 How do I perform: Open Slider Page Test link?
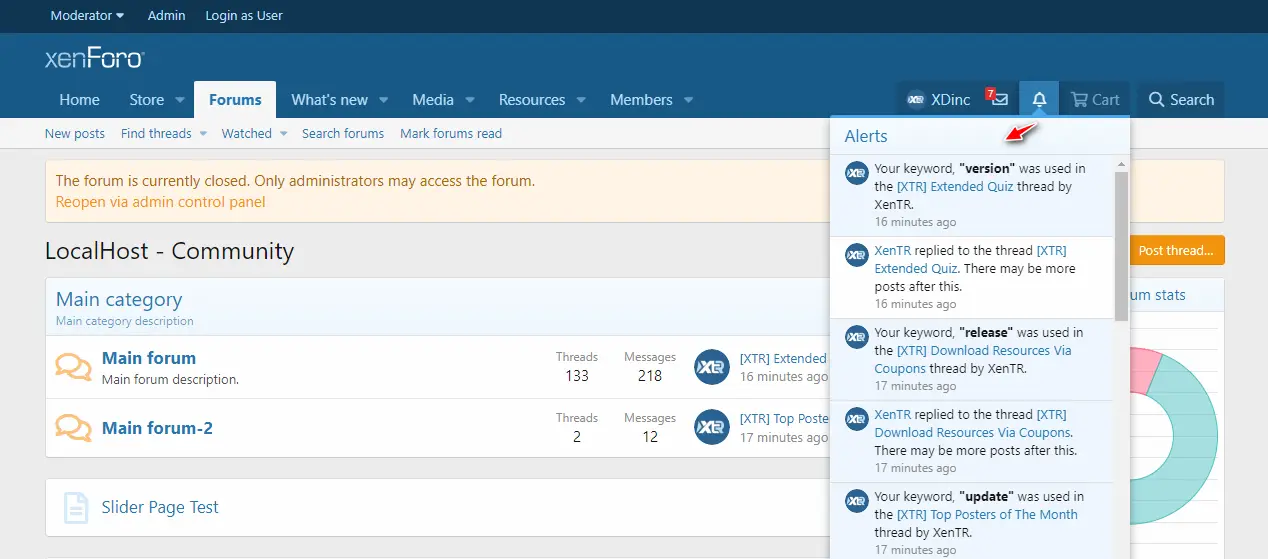(160, 507)
